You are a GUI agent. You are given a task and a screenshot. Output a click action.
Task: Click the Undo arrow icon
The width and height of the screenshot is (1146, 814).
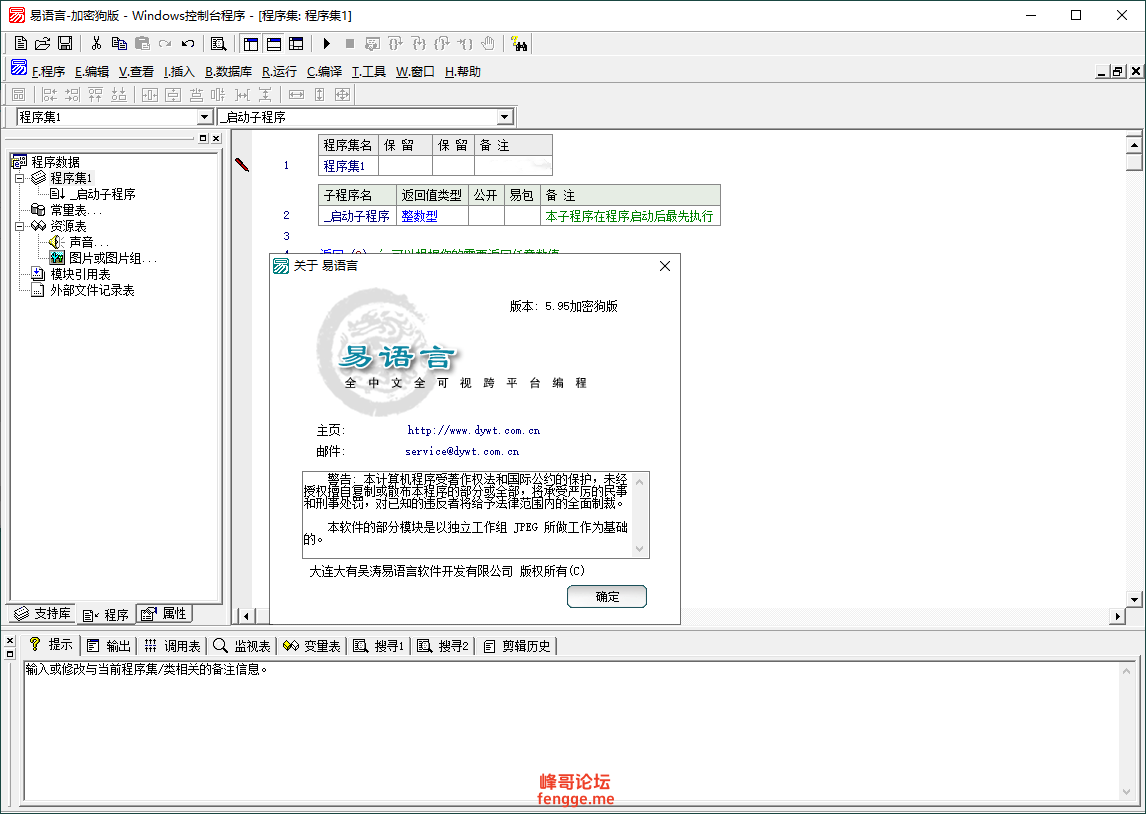[188, 44]
